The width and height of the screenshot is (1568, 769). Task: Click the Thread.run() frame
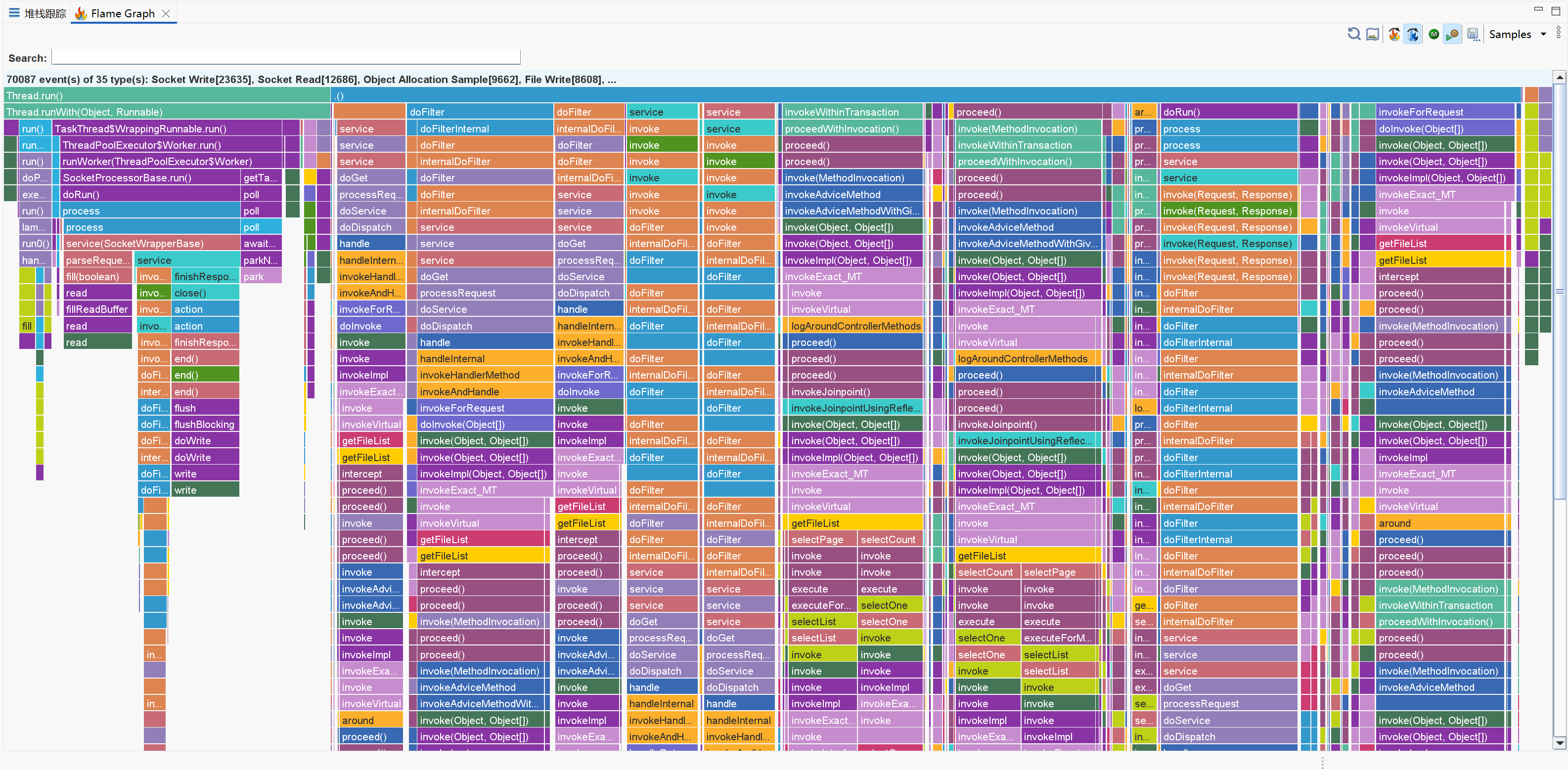point(167,95)
